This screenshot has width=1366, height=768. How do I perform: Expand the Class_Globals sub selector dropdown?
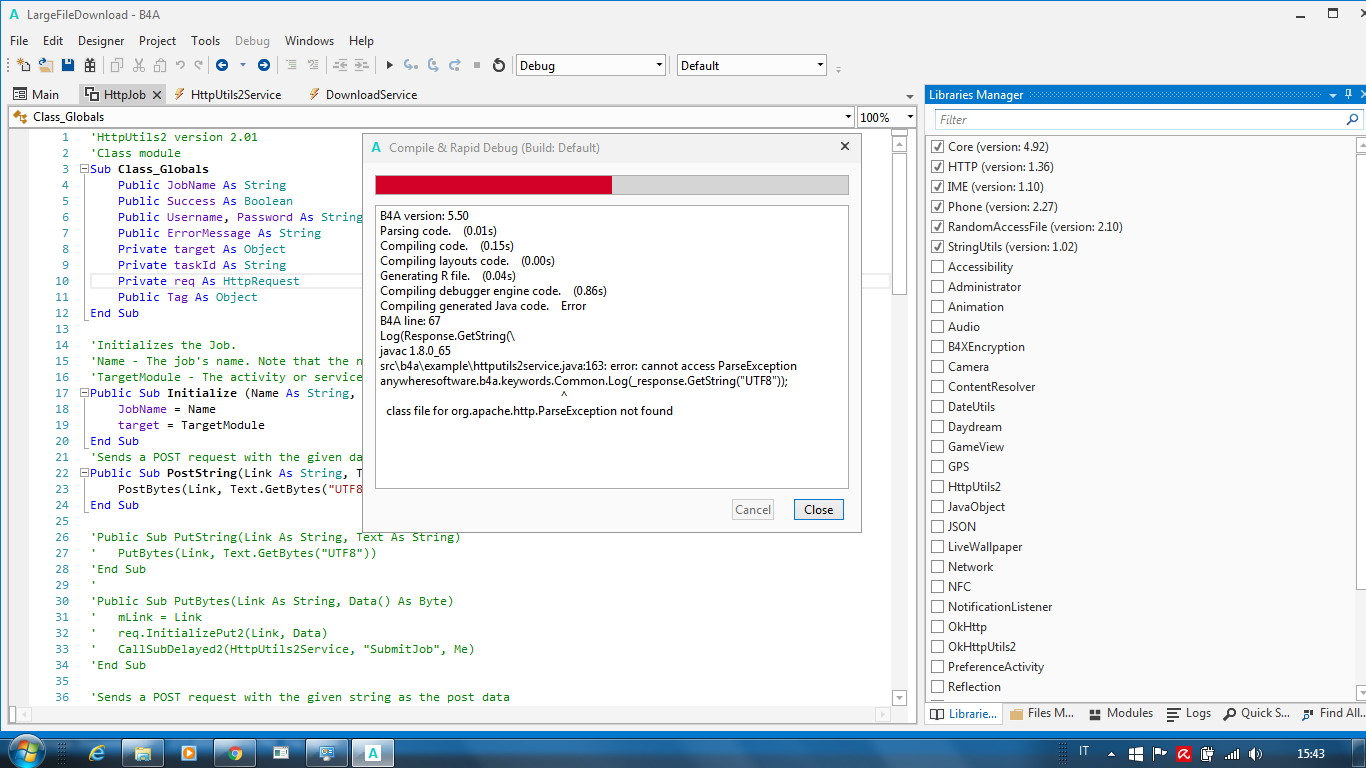(x=848, y=117)
